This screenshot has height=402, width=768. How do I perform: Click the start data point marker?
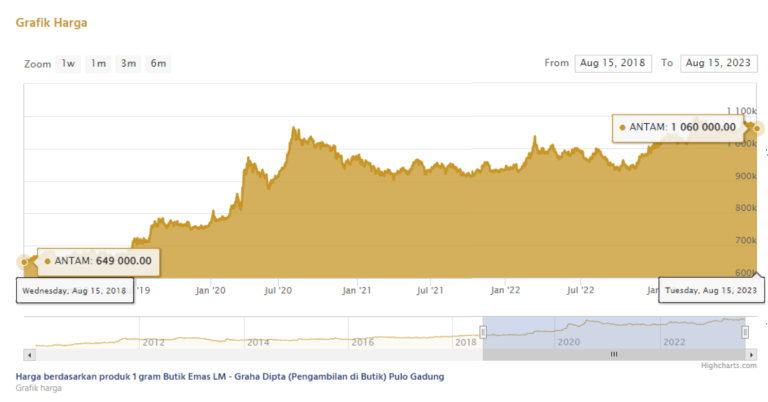24,261
